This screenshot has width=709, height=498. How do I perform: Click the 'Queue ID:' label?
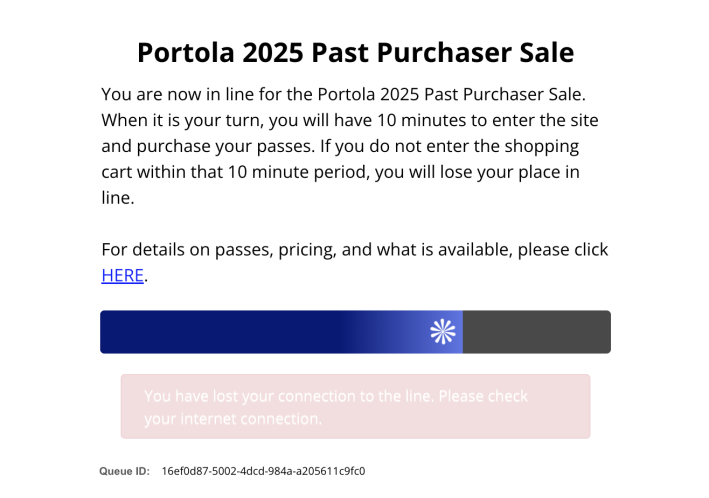[x=124, y=471]
